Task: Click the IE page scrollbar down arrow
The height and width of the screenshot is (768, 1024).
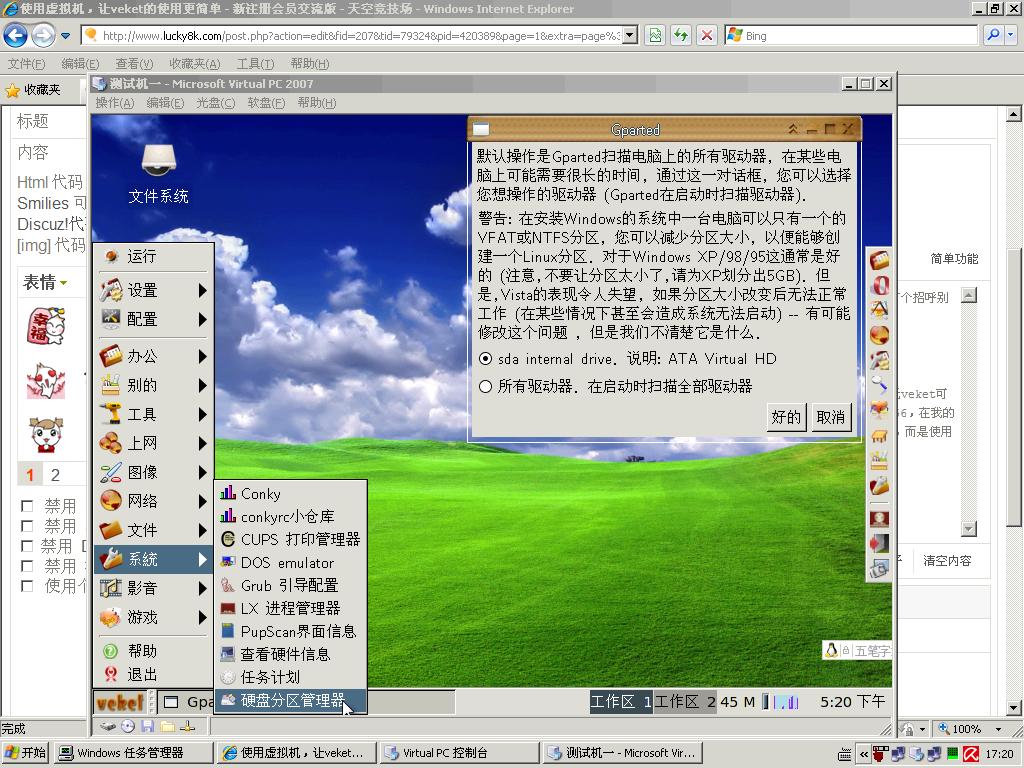Action: [x=1014, y=708]
